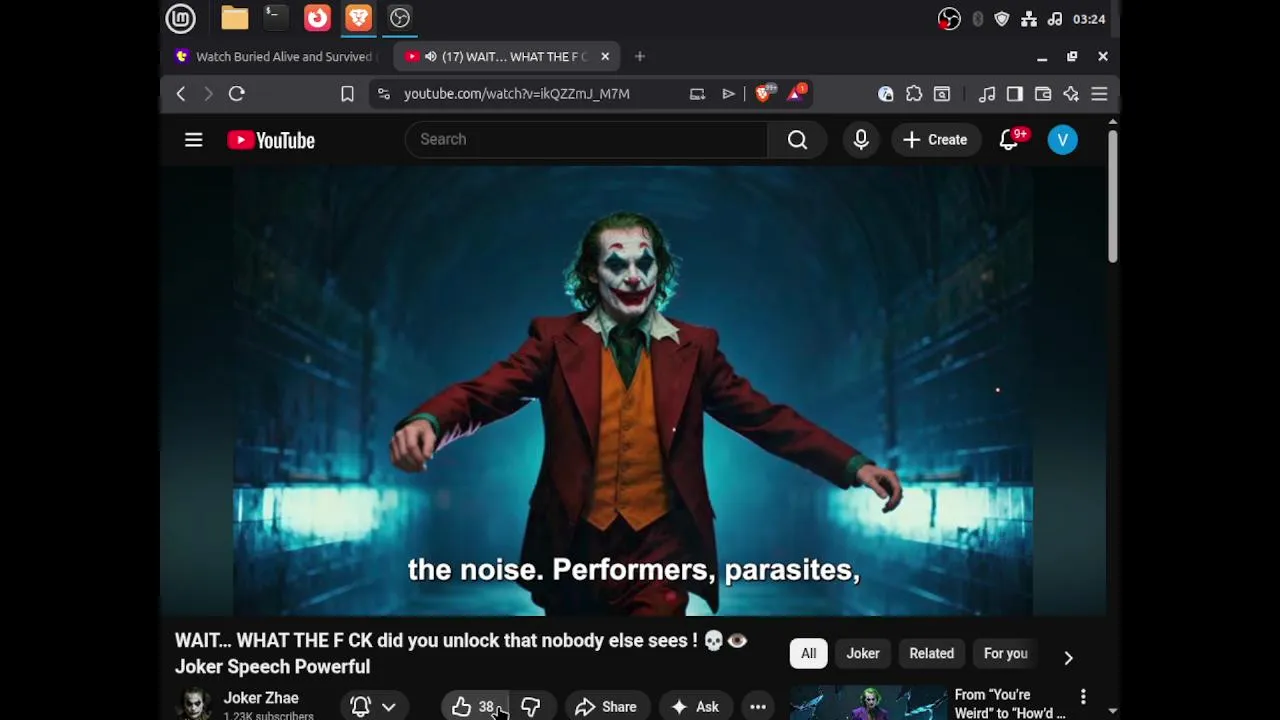Open the 03:24 clock calendar

(1089, 19)
